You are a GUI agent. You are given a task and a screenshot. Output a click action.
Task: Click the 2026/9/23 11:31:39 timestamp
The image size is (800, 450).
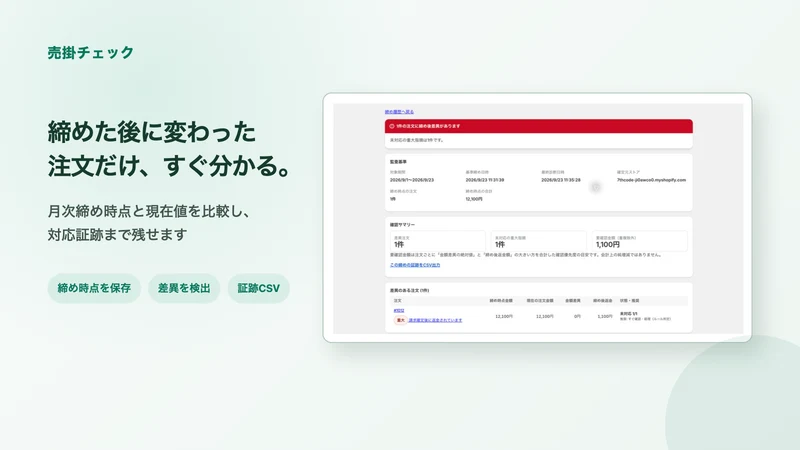[485, 180]
